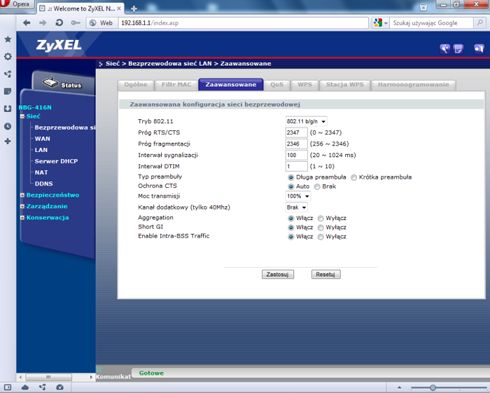
Task: Switch to the Ogólne tab
Action: point(136,85)
